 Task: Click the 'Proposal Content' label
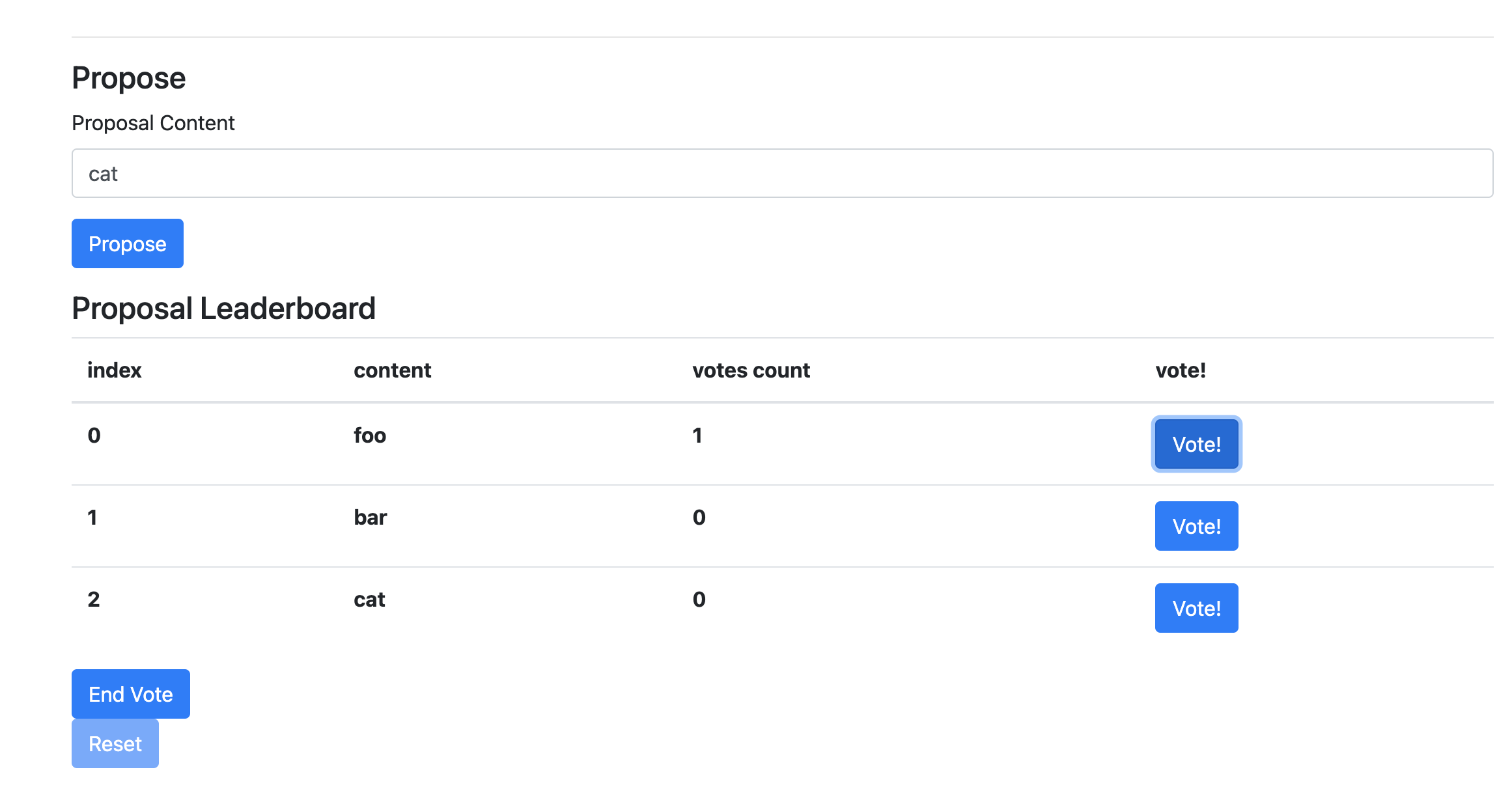tap(153, 122)
